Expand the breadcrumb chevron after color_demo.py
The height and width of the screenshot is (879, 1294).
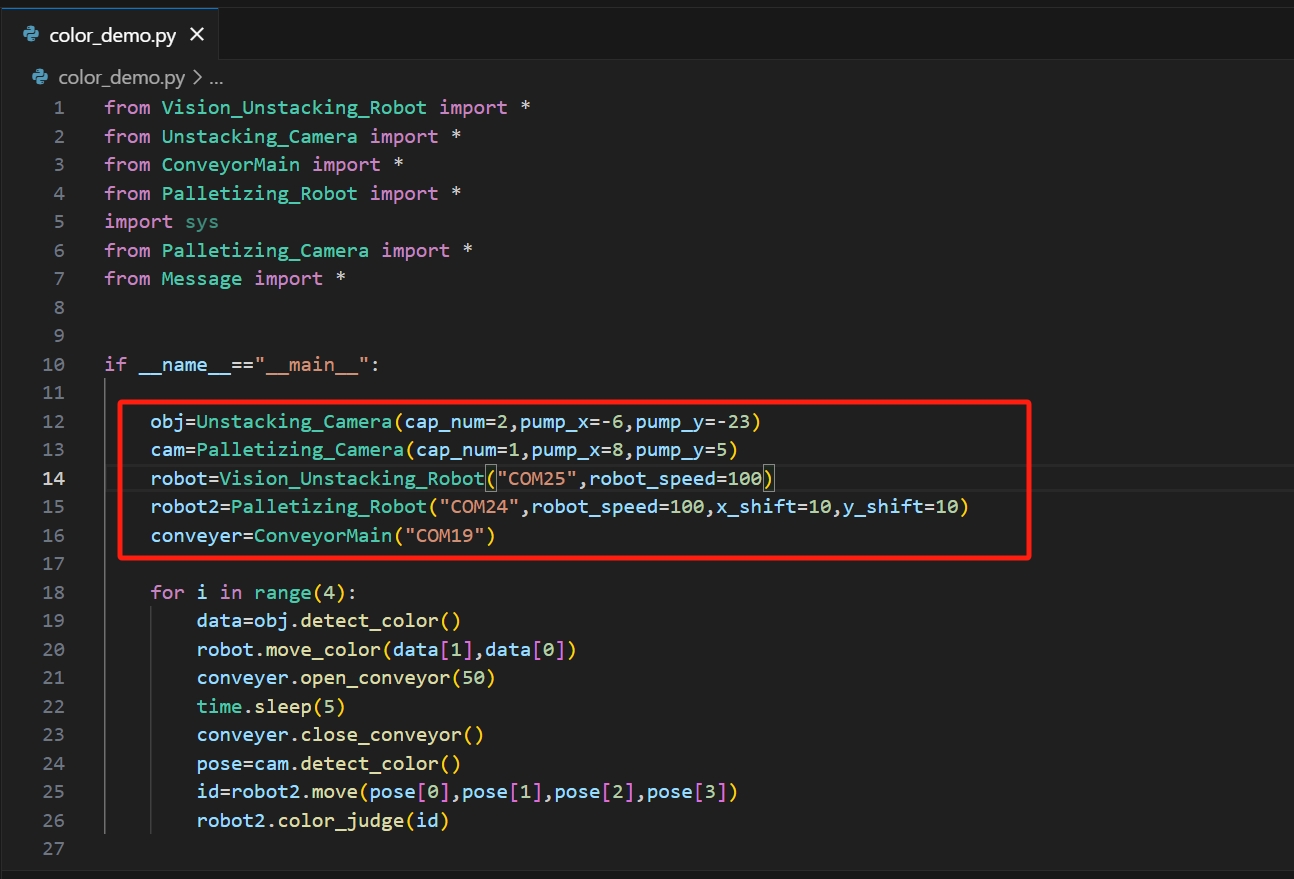[x=197, y=77]
